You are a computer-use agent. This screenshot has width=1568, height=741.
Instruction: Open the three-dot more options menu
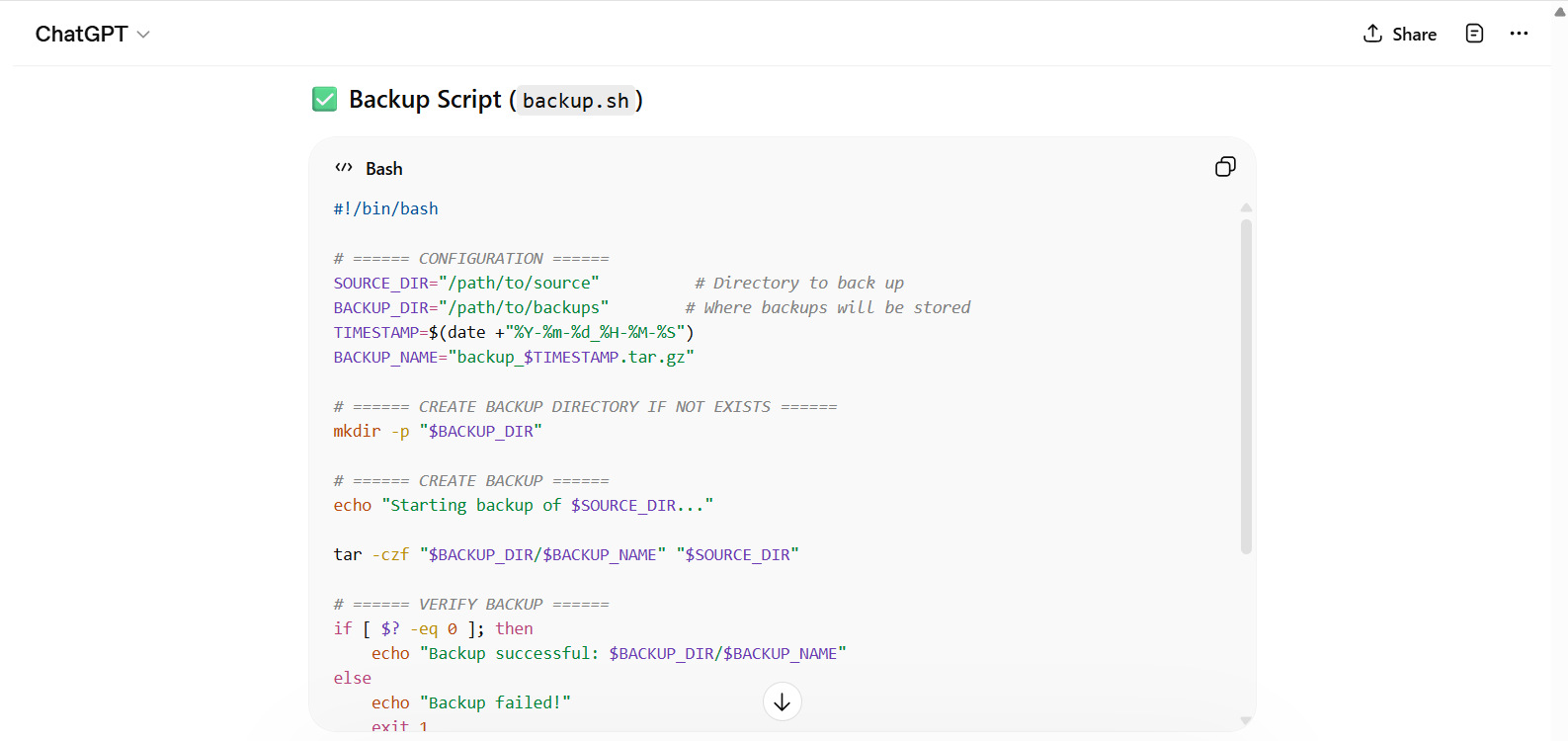1519,34
